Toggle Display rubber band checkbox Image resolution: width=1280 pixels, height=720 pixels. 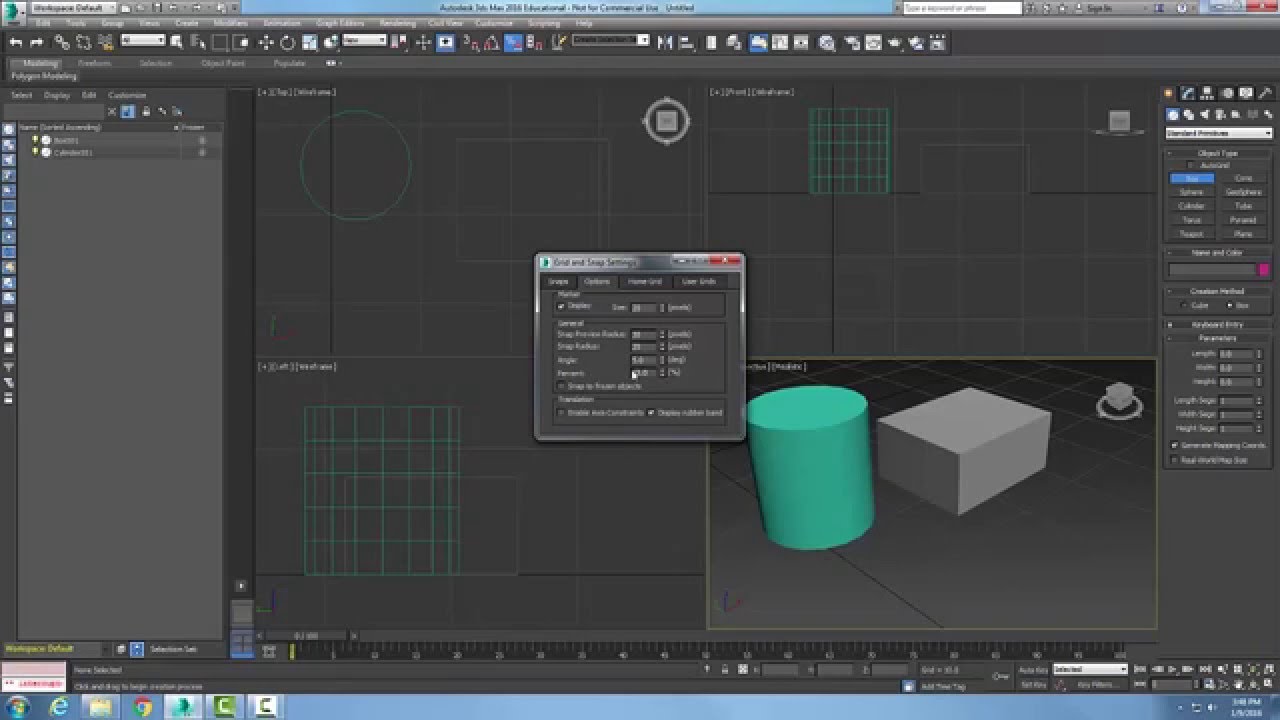click(x=651, y=412)
